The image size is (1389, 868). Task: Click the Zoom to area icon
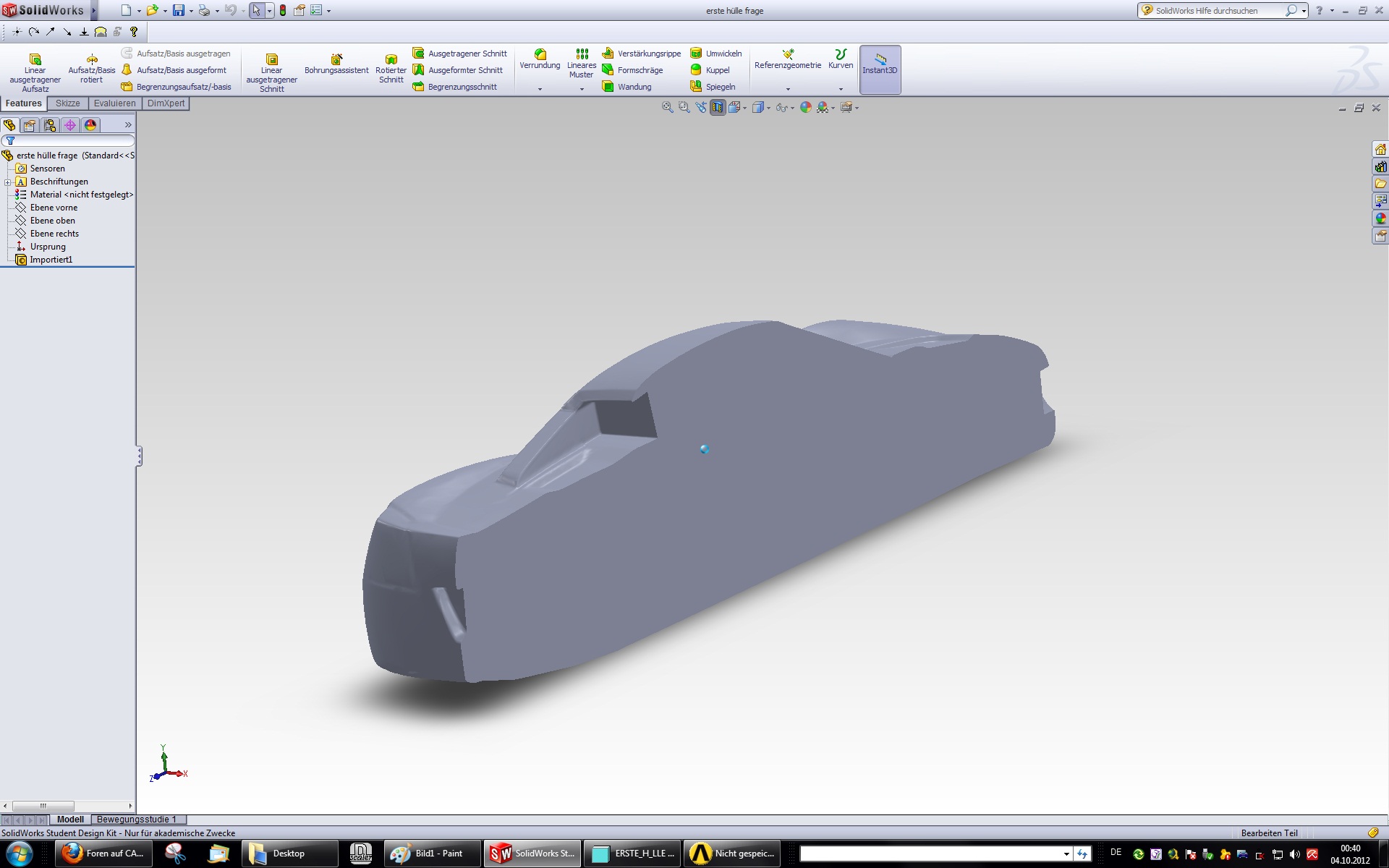[684, 107]
